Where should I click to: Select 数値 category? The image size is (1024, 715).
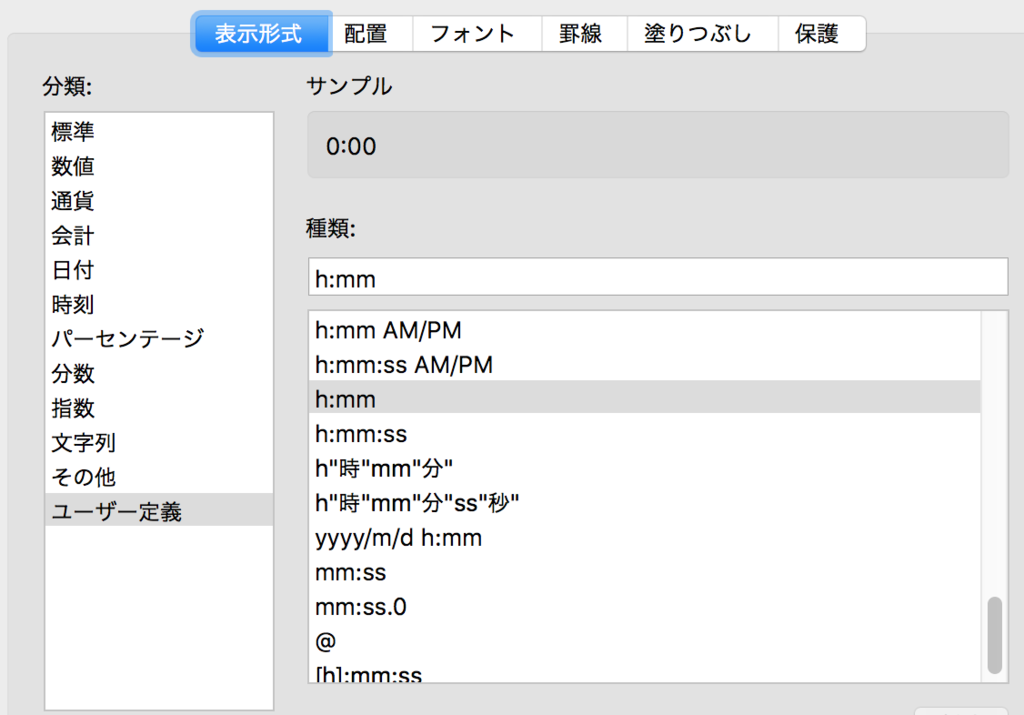(x=159, y=167)
